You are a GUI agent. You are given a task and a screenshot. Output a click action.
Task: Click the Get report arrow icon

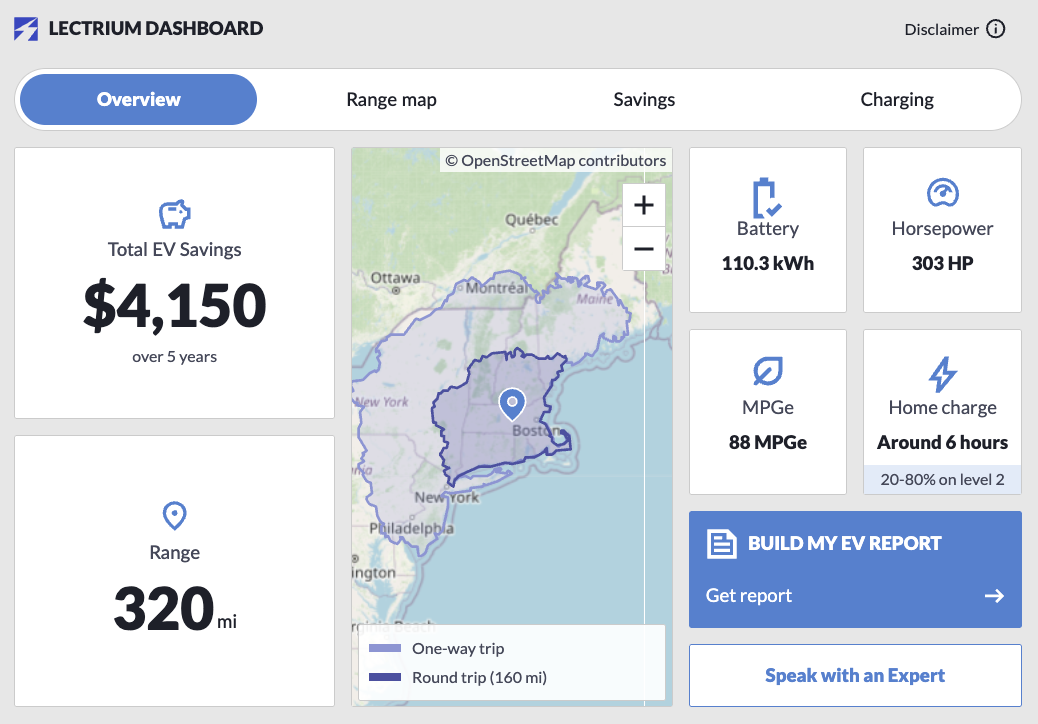tap(994, 596)
